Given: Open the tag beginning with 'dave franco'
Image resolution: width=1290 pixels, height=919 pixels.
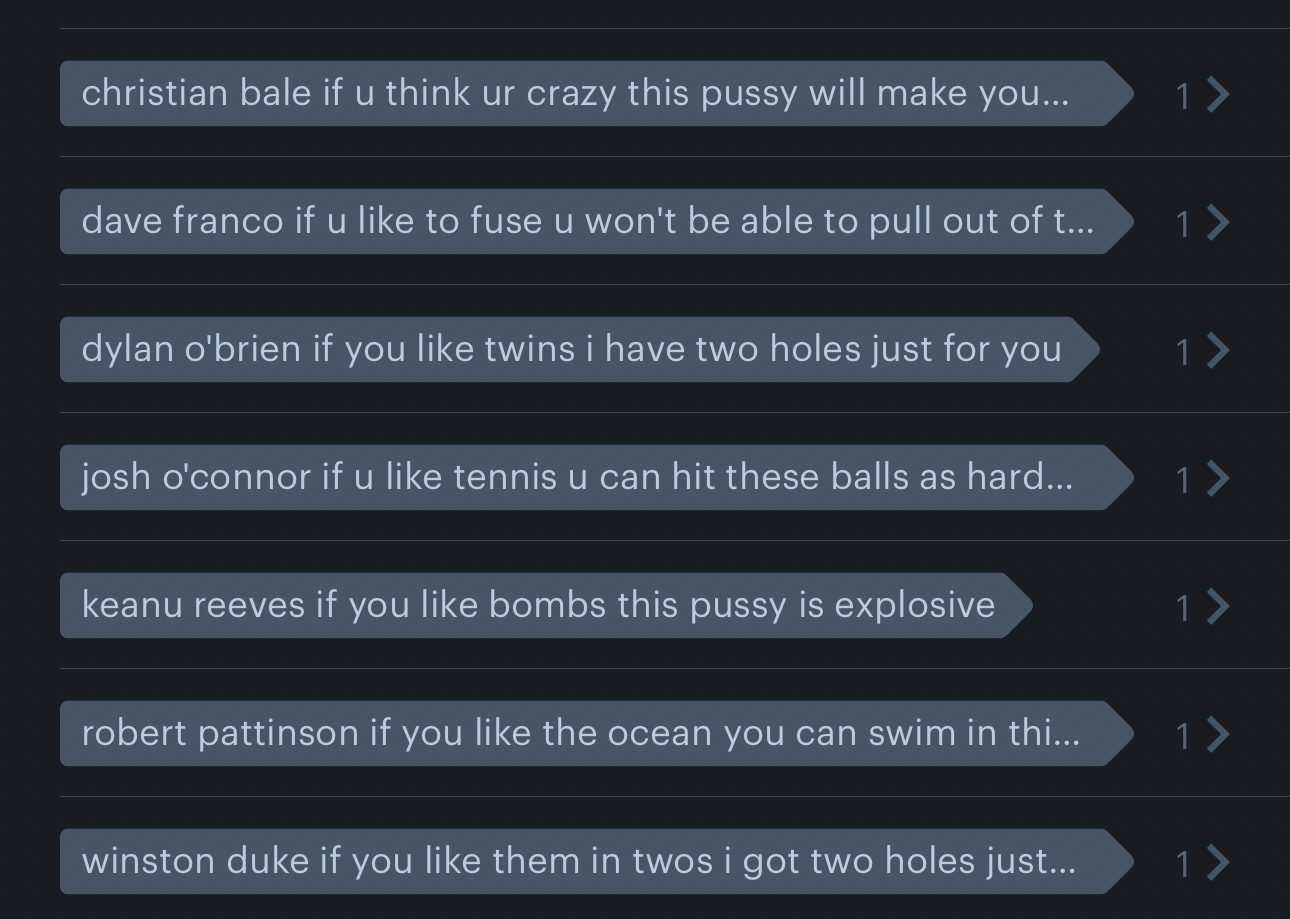Looking at the screenshot, I should point(597,222).
